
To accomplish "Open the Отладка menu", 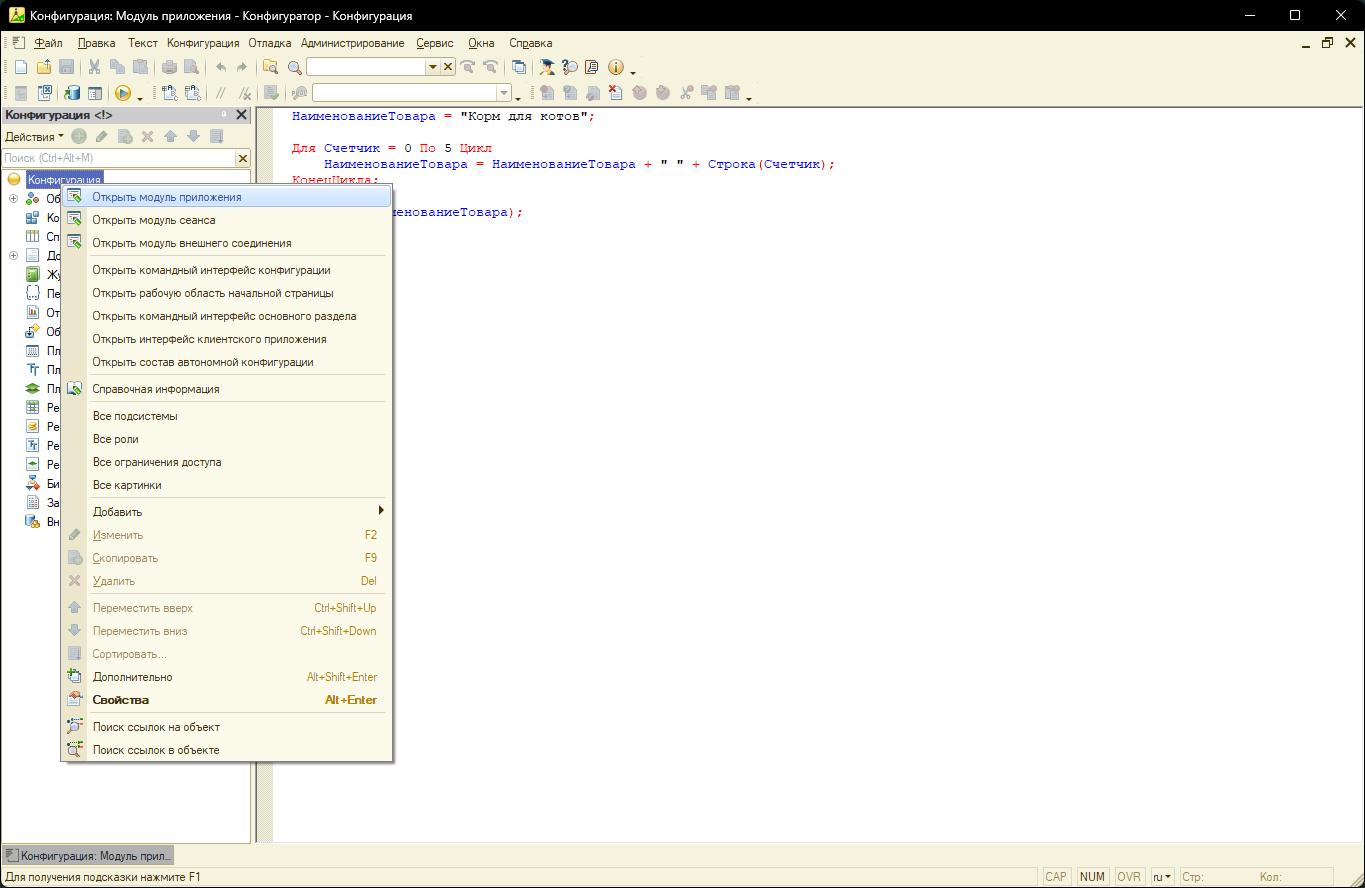I will pyautogui.click(x=270, y=43).
